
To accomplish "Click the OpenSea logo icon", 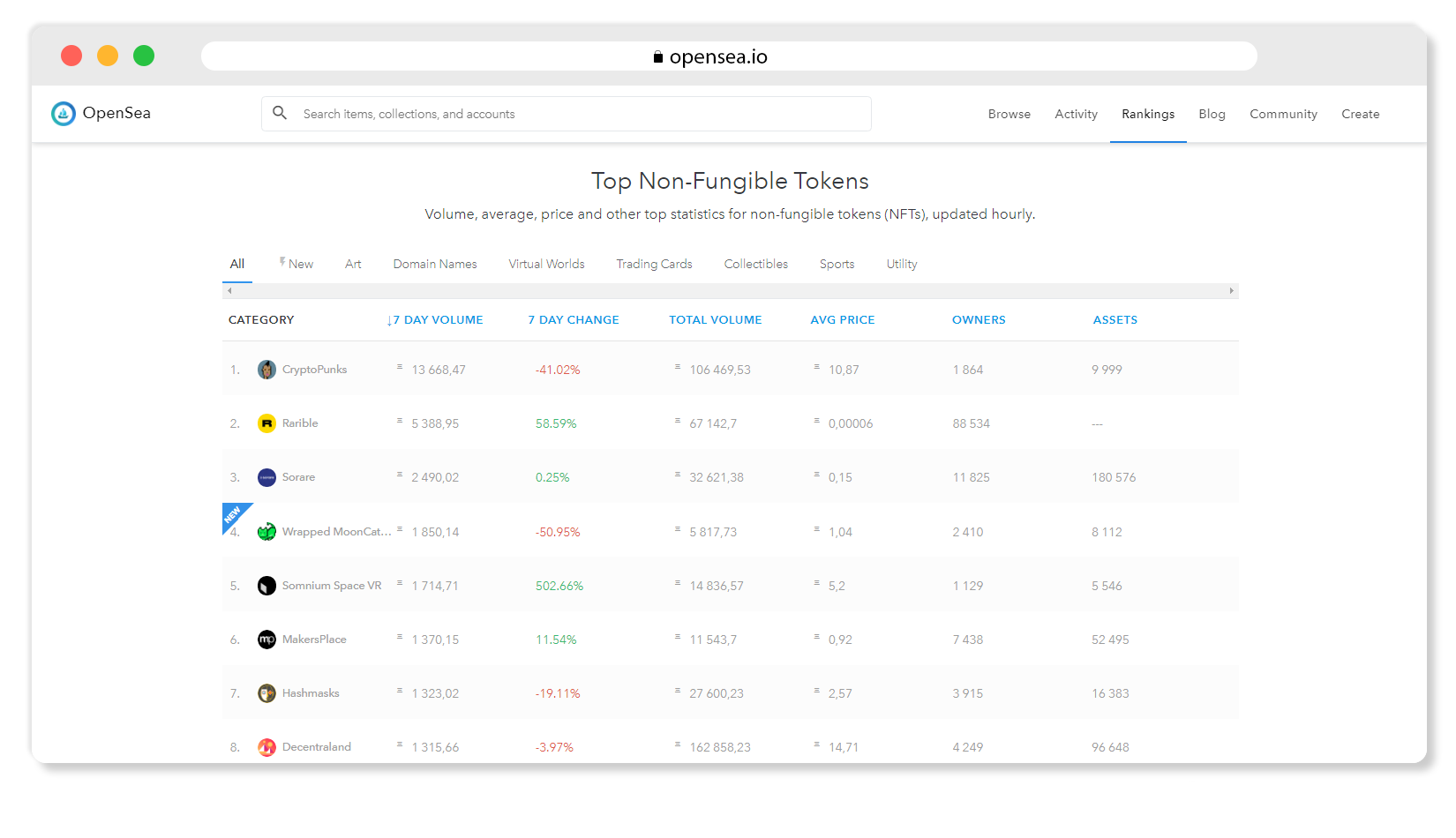I will pyautogui.click(x=64, y=114).
